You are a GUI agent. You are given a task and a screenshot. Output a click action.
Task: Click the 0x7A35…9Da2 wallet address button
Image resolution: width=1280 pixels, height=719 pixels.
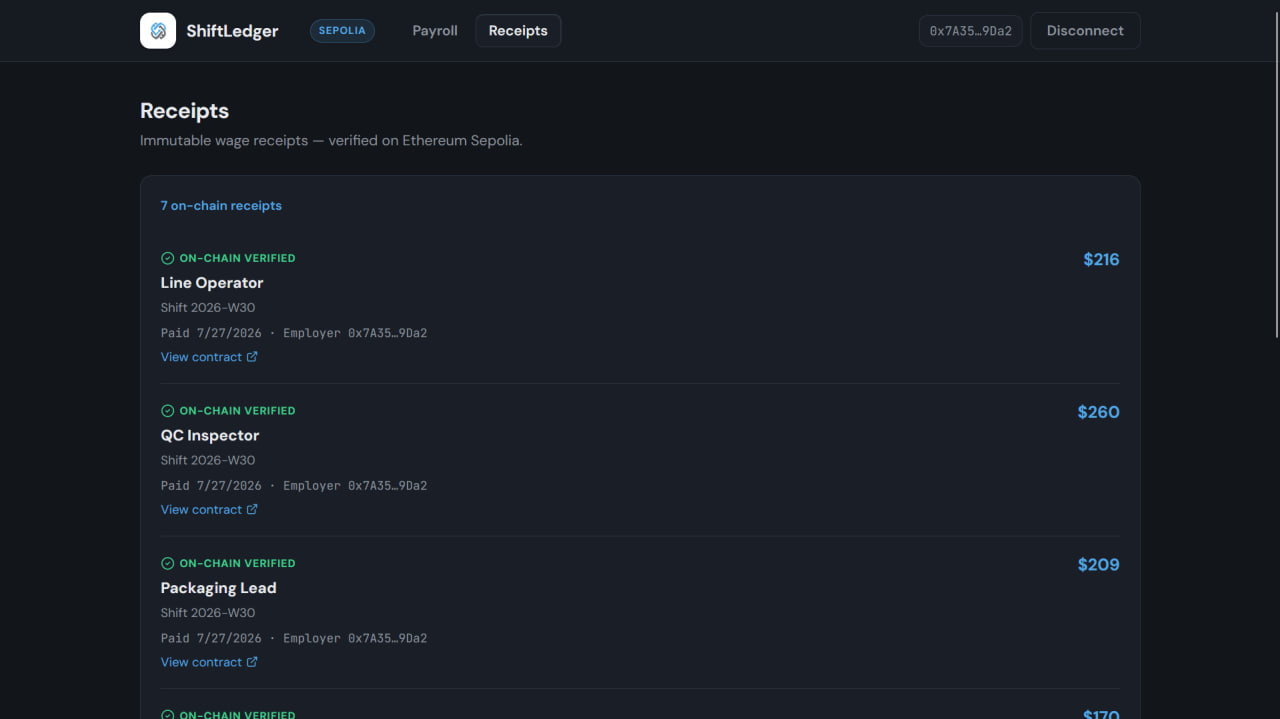(x=970, y=31)
